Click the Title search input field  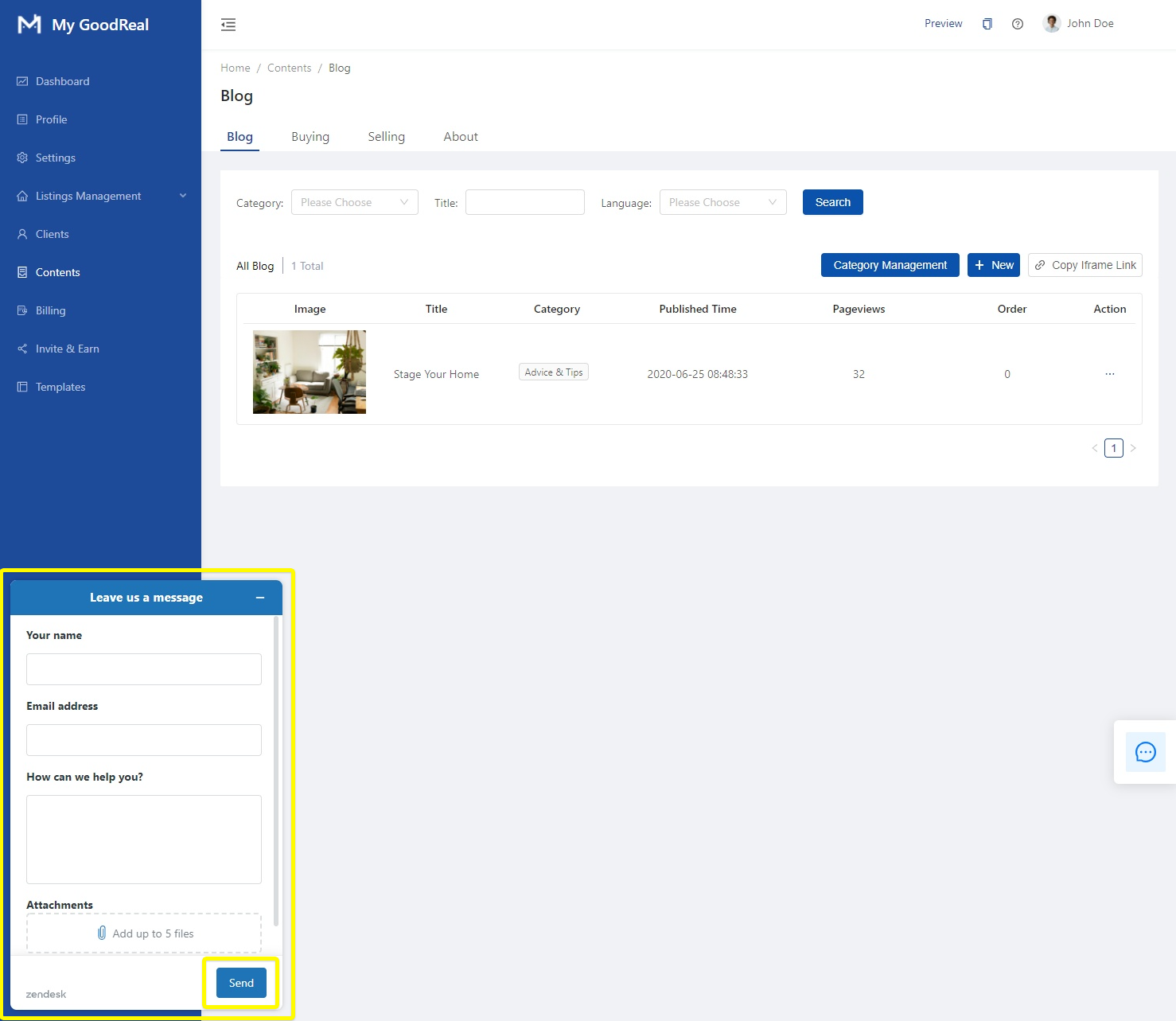point(524,202)
